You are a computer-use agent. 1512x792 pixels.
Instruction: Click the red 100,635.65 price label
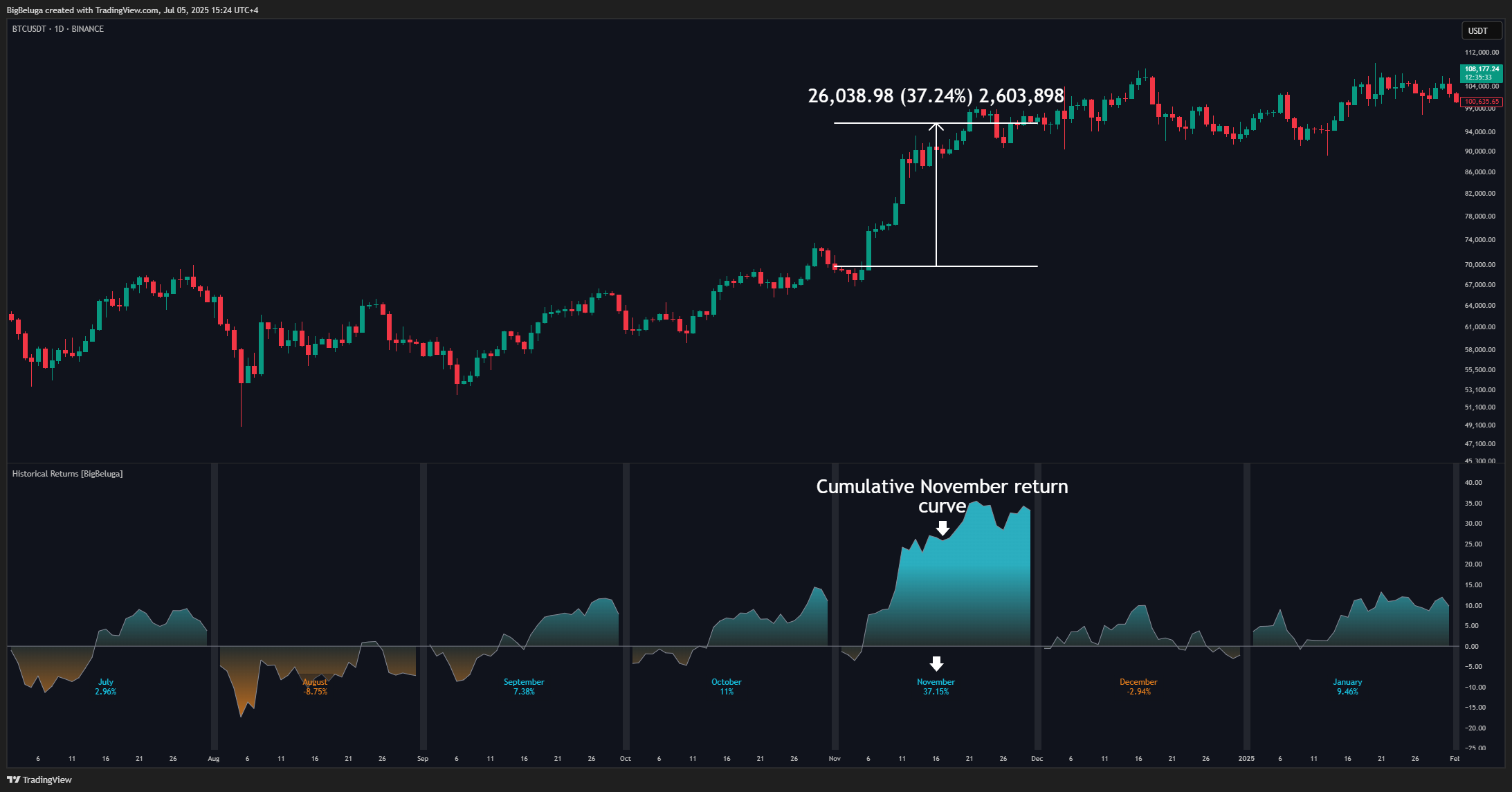click(x=1482, y=102)
